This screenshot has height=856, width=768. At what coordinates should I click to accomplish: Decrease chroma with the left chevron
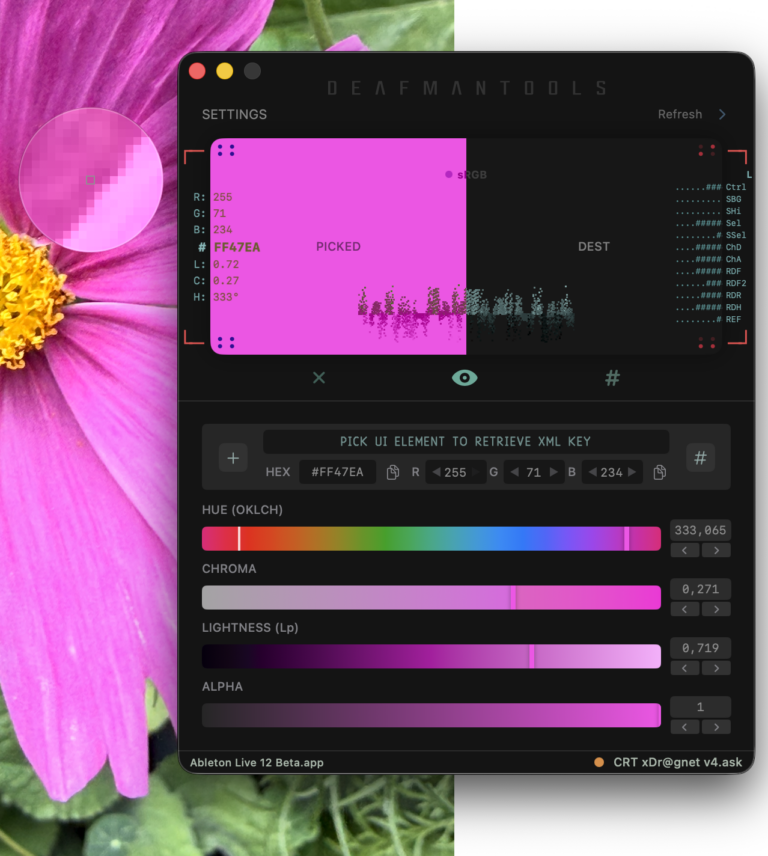tap(684, 609)
